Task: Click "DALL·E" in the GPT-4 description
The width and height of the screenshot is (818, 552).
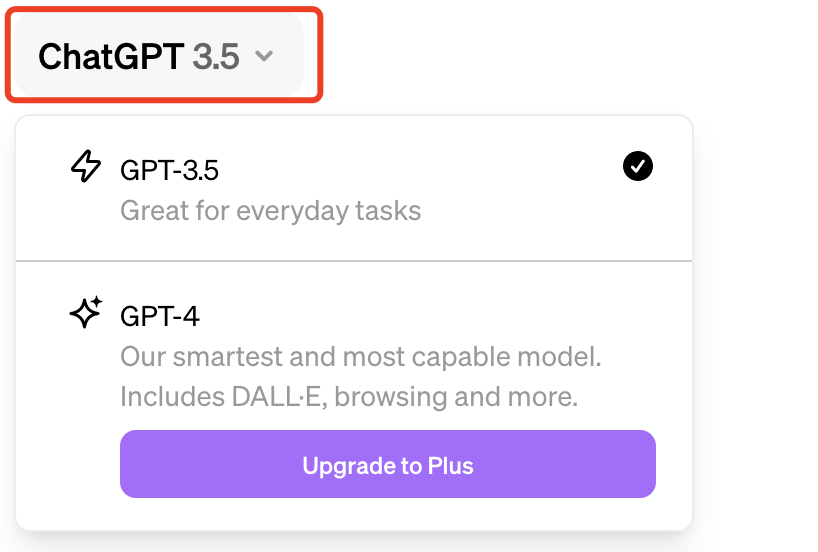Action: 275,397
